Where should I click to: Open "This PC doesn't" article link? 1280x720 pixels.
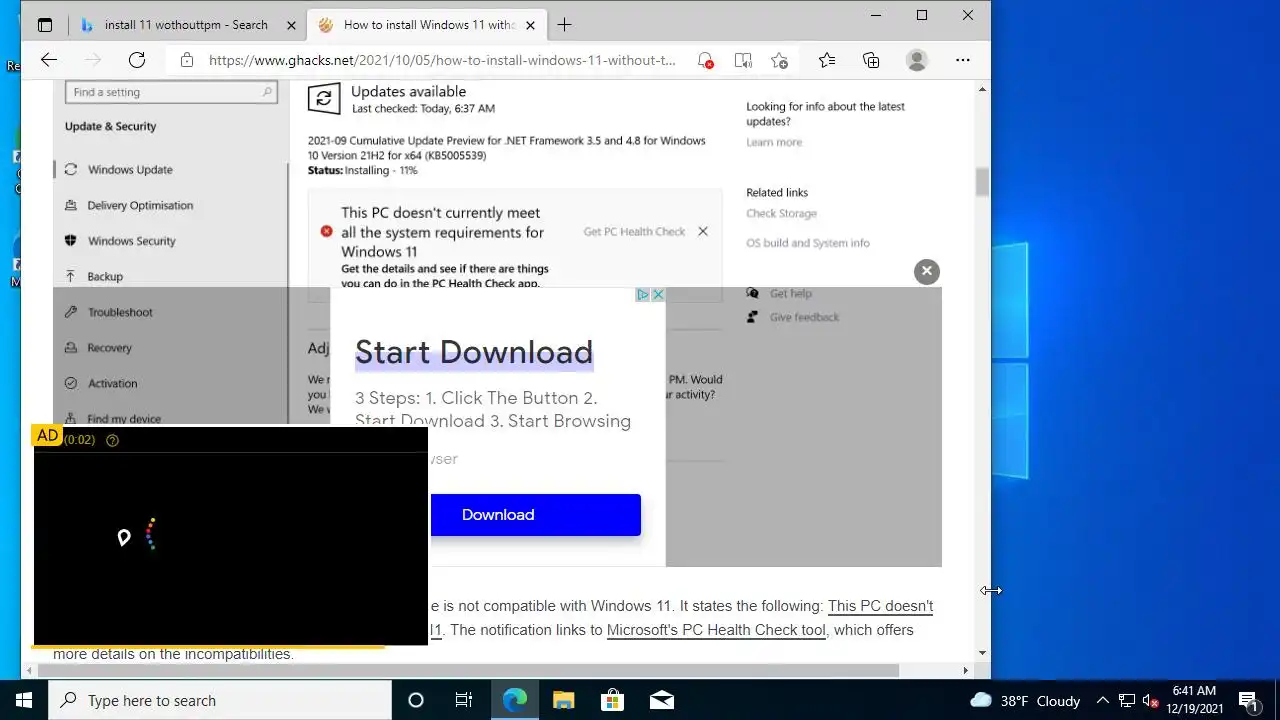pyautogui.click(x=880, y=606)
